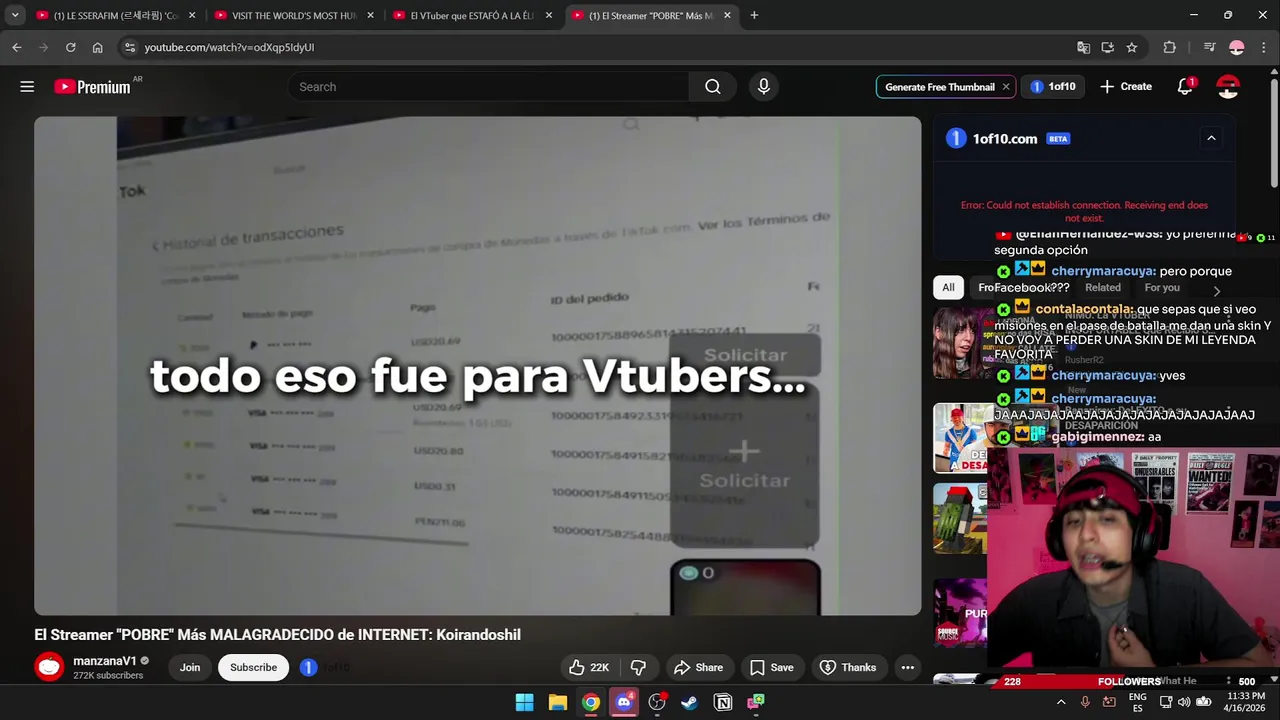
Task: Subscribe to manzanaV1
Action: 253,667
